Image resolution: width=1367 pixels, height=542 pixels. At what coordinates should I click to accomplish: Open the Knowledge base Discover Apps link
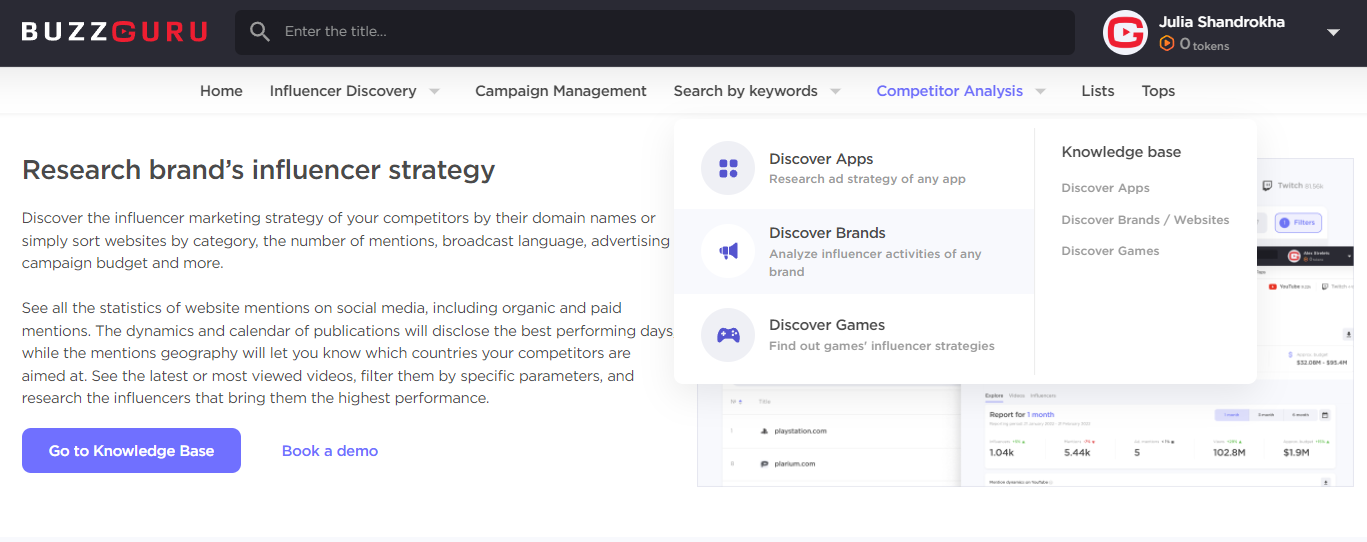click(1105, 188)
